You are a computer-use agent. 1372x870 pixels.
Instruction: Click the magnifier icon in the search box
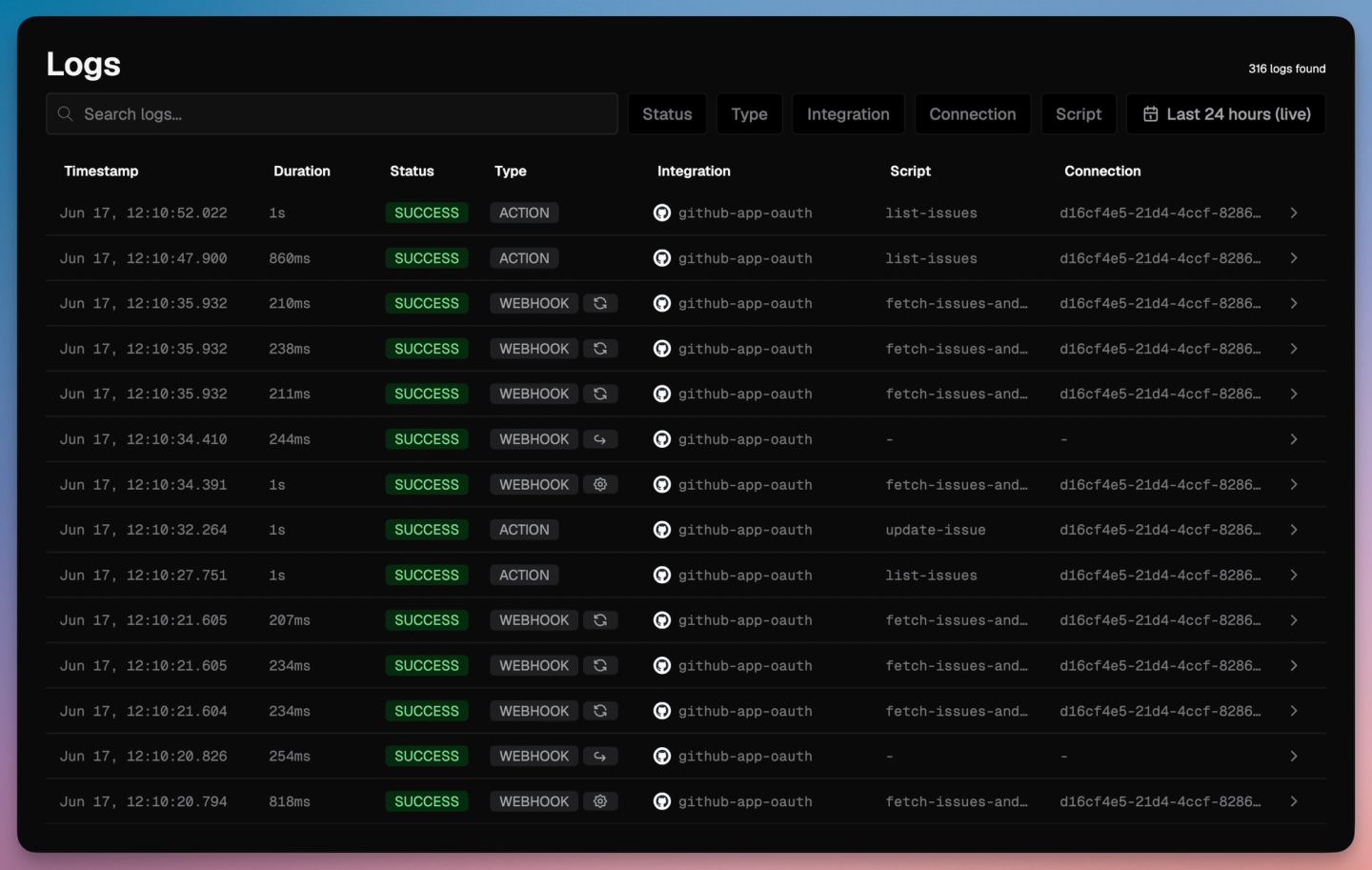[65, 114]
